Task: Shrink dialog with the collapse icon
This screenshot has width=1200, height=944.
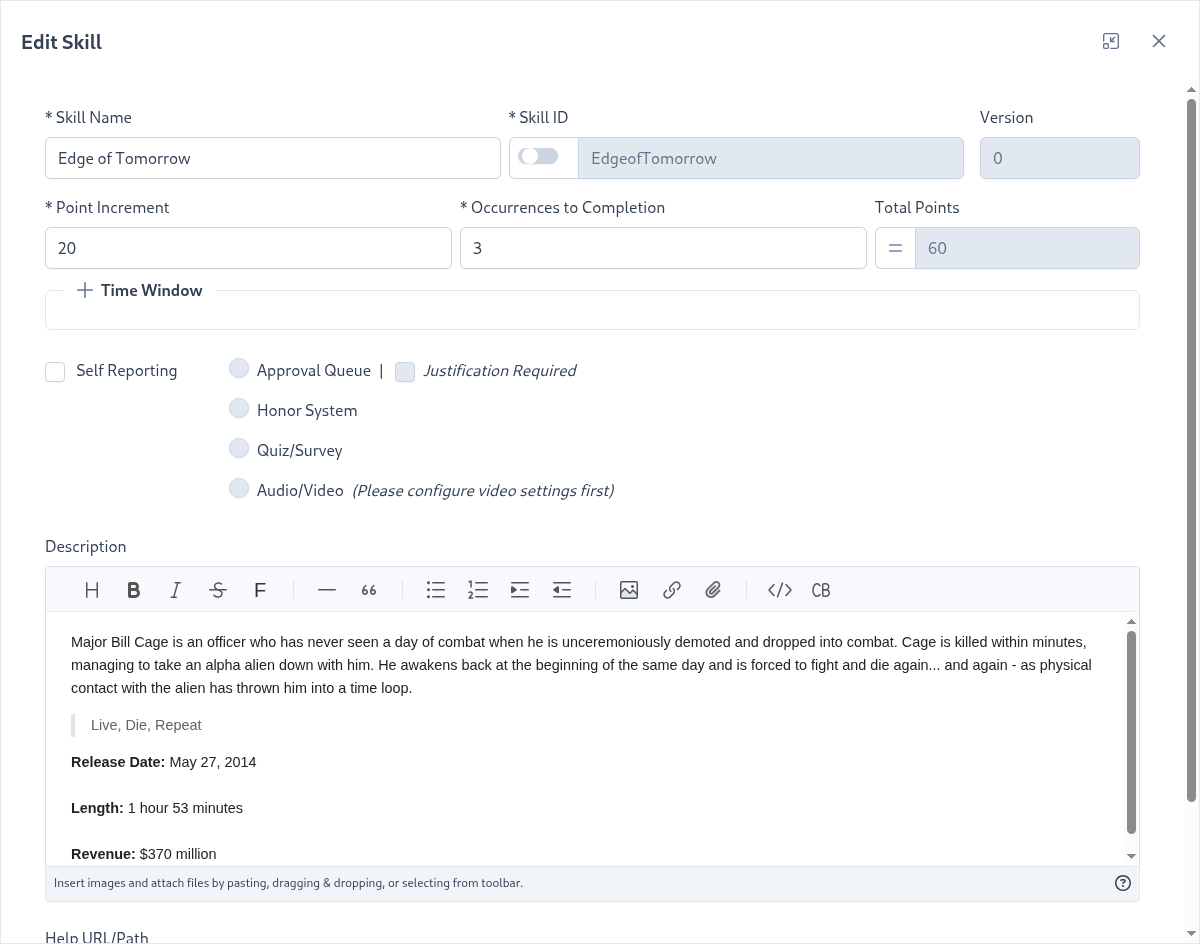Action: coord(1111,41)
